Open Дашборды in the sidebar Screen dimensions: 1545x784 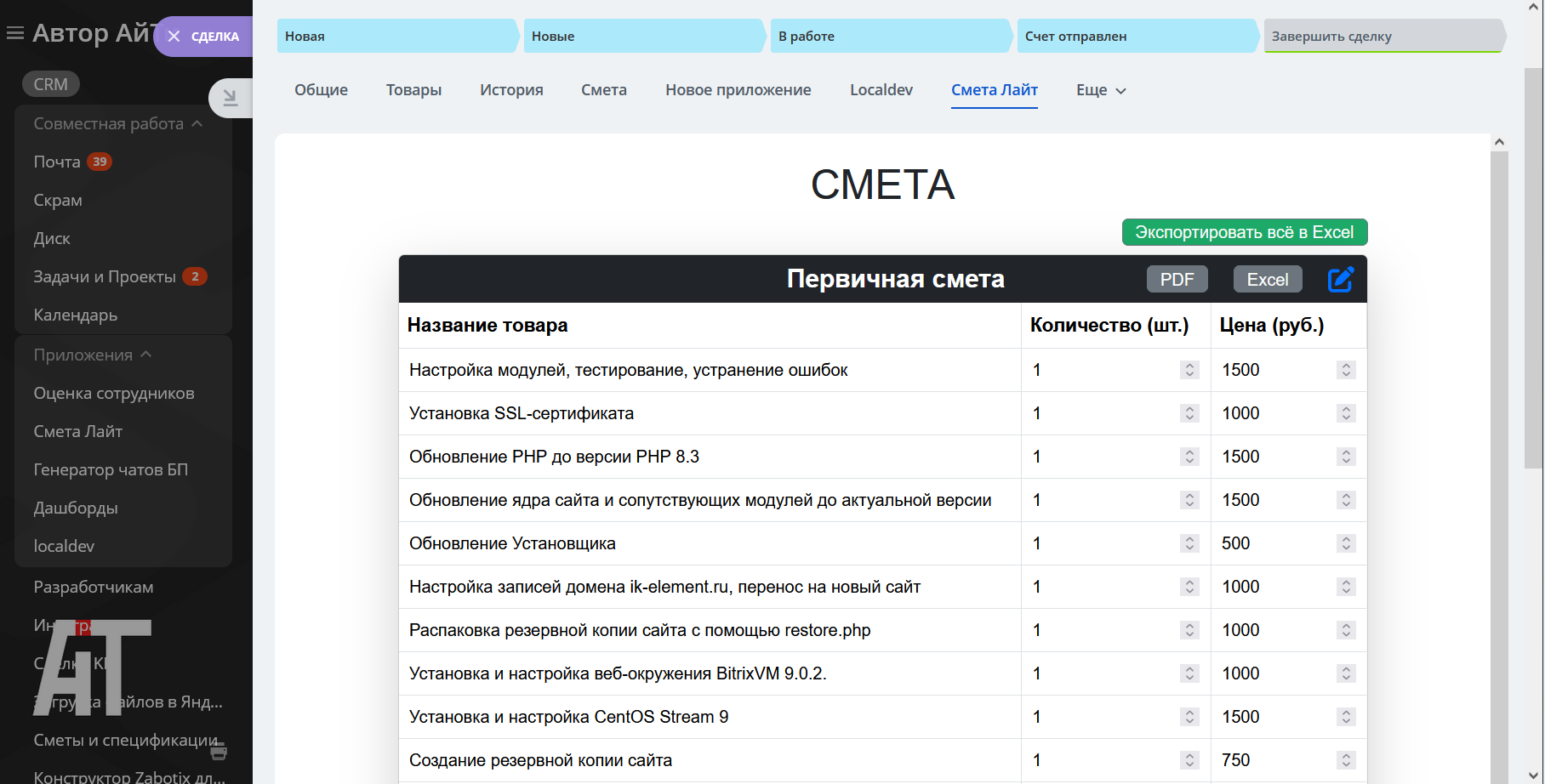(76, 508)
